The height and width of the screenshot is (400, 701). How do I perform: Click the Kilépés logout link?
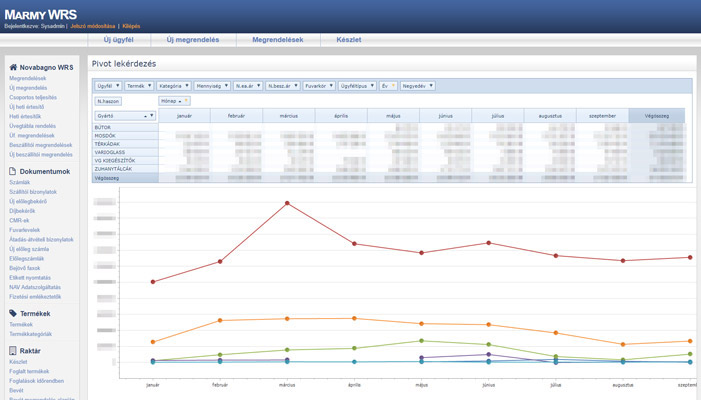[x=131, y=26]
